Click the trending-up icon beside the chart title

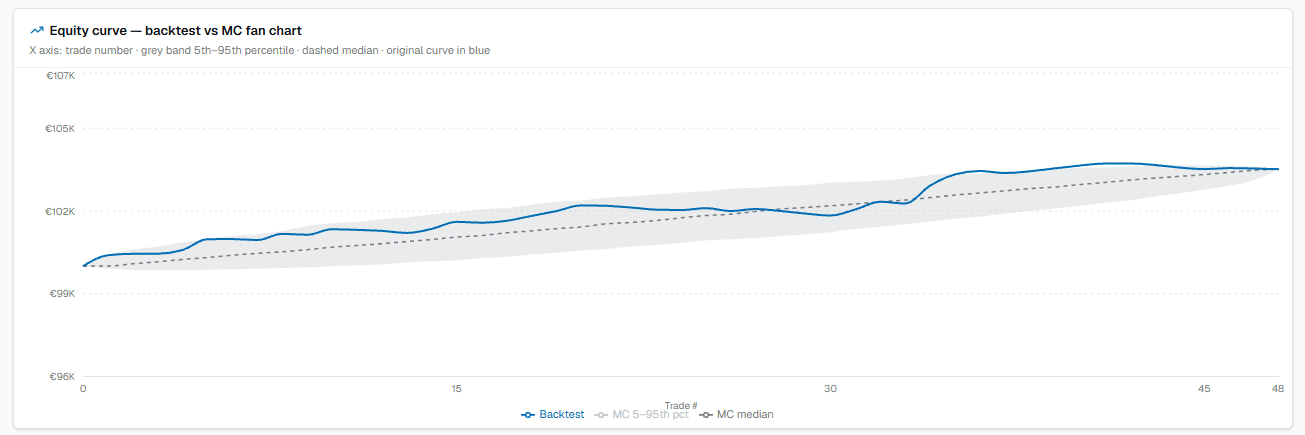(x=37, y=31)
